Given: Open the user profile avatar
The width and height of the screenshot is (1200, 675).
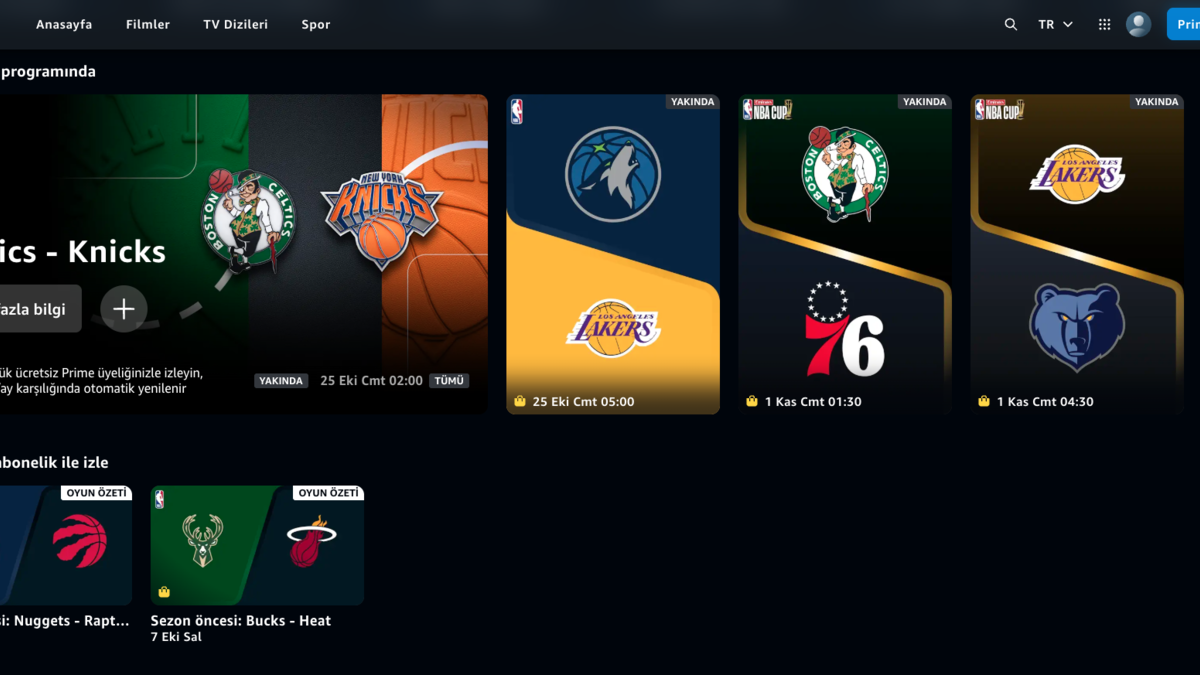Looking at the screenshot, I should point(1138,24).
